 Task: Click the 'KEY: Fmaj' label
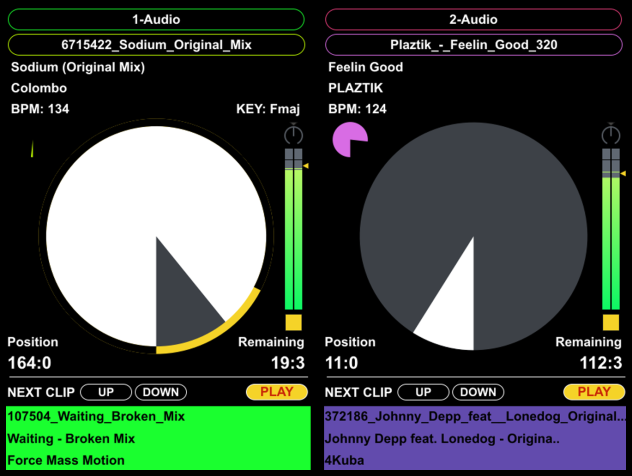tap(268, 109)
